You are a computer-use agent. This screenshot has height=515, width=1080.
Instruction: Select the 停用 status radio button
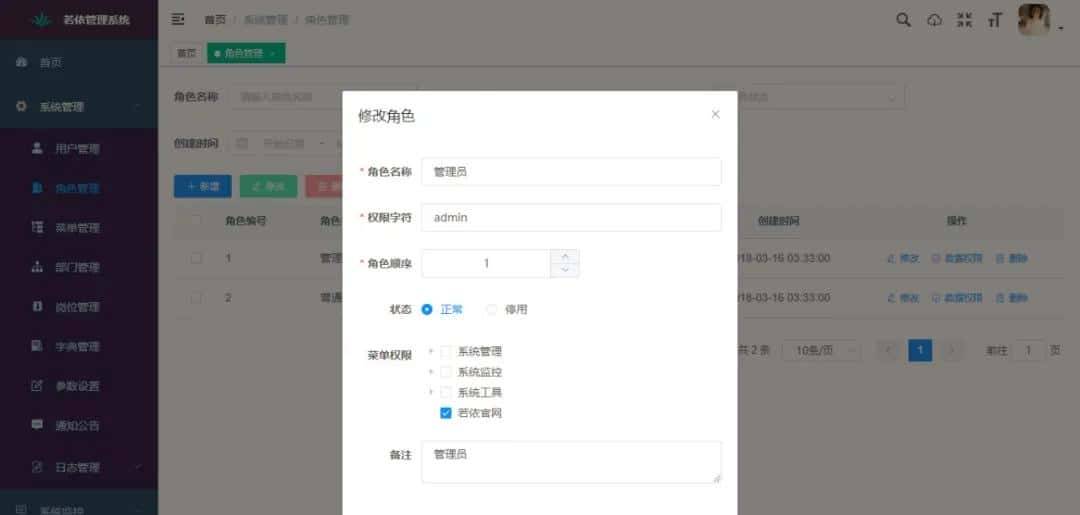coord(492,310)
